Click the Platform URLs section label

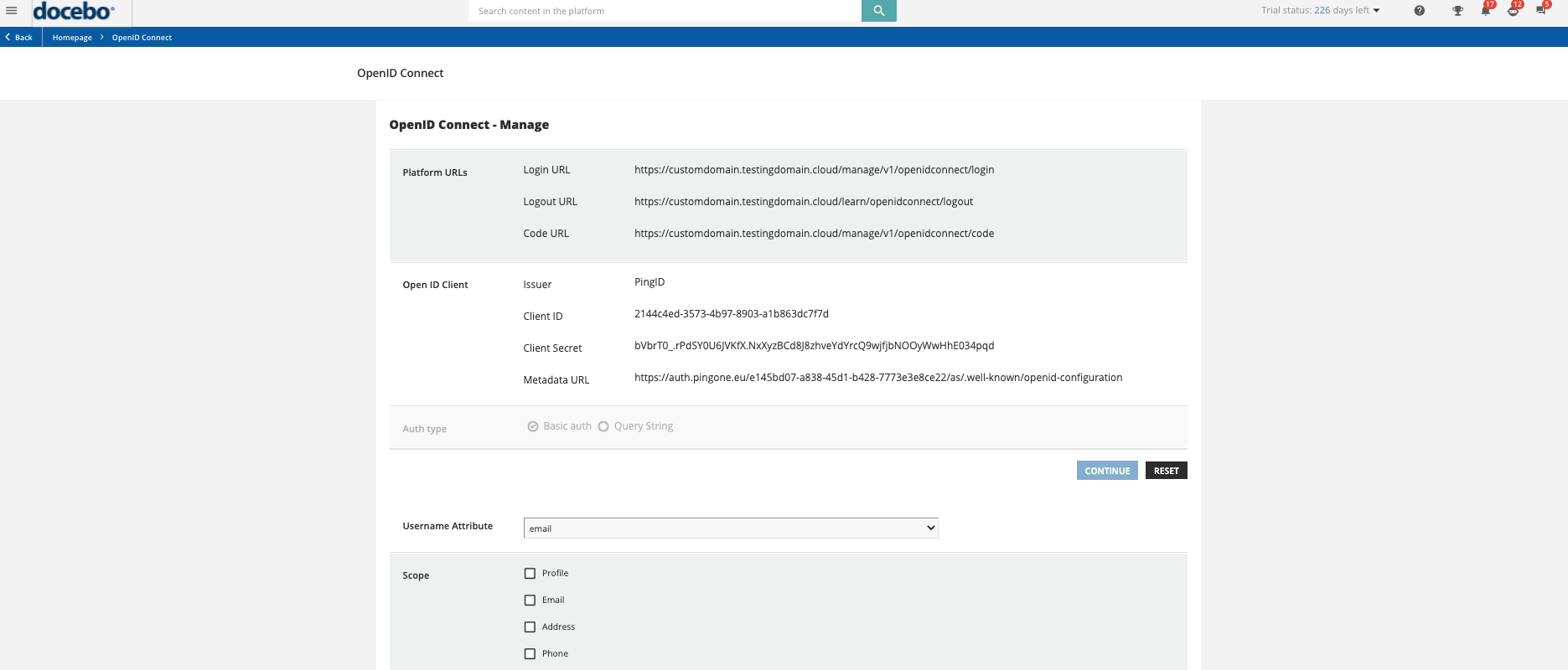coord(435,173)
